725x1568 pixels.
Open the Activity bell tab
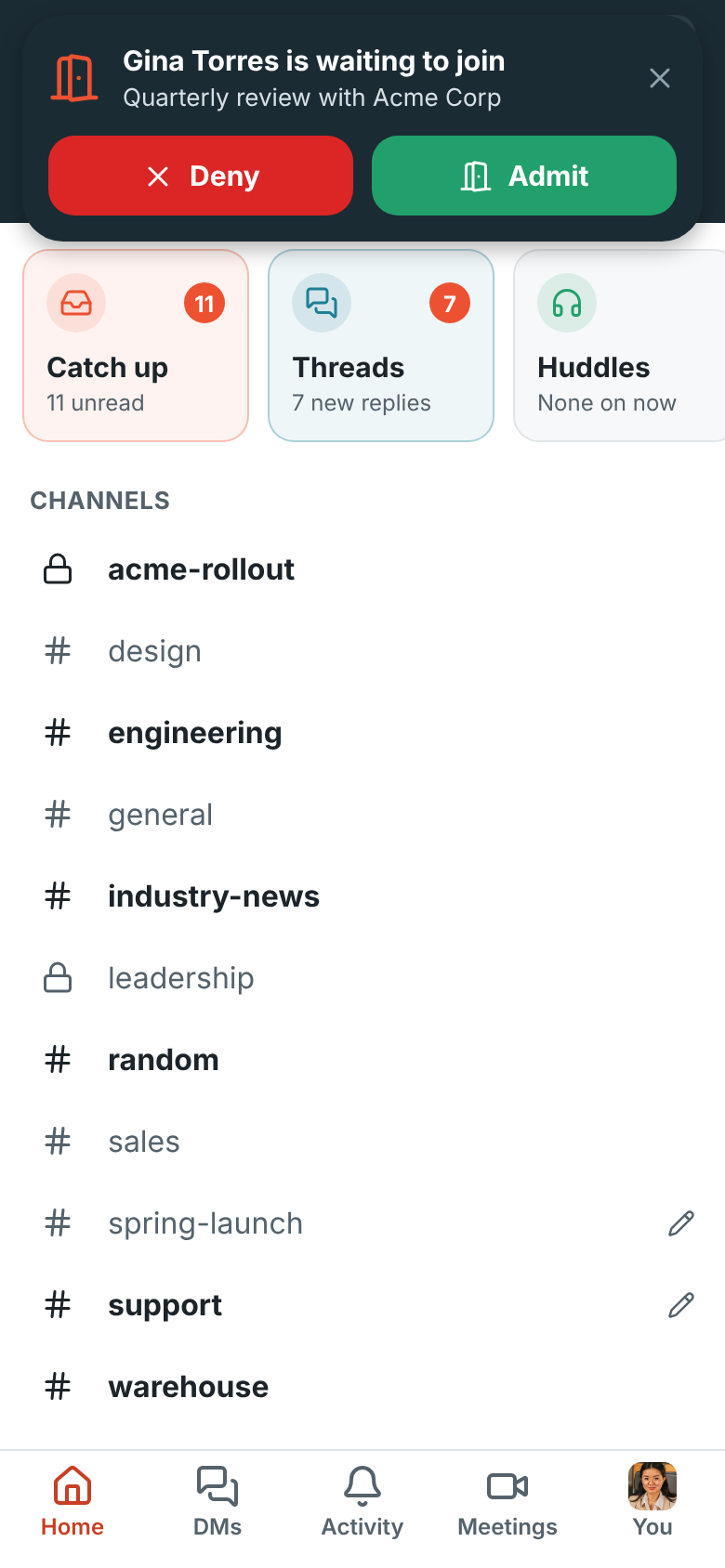(x=362, y=1501)
